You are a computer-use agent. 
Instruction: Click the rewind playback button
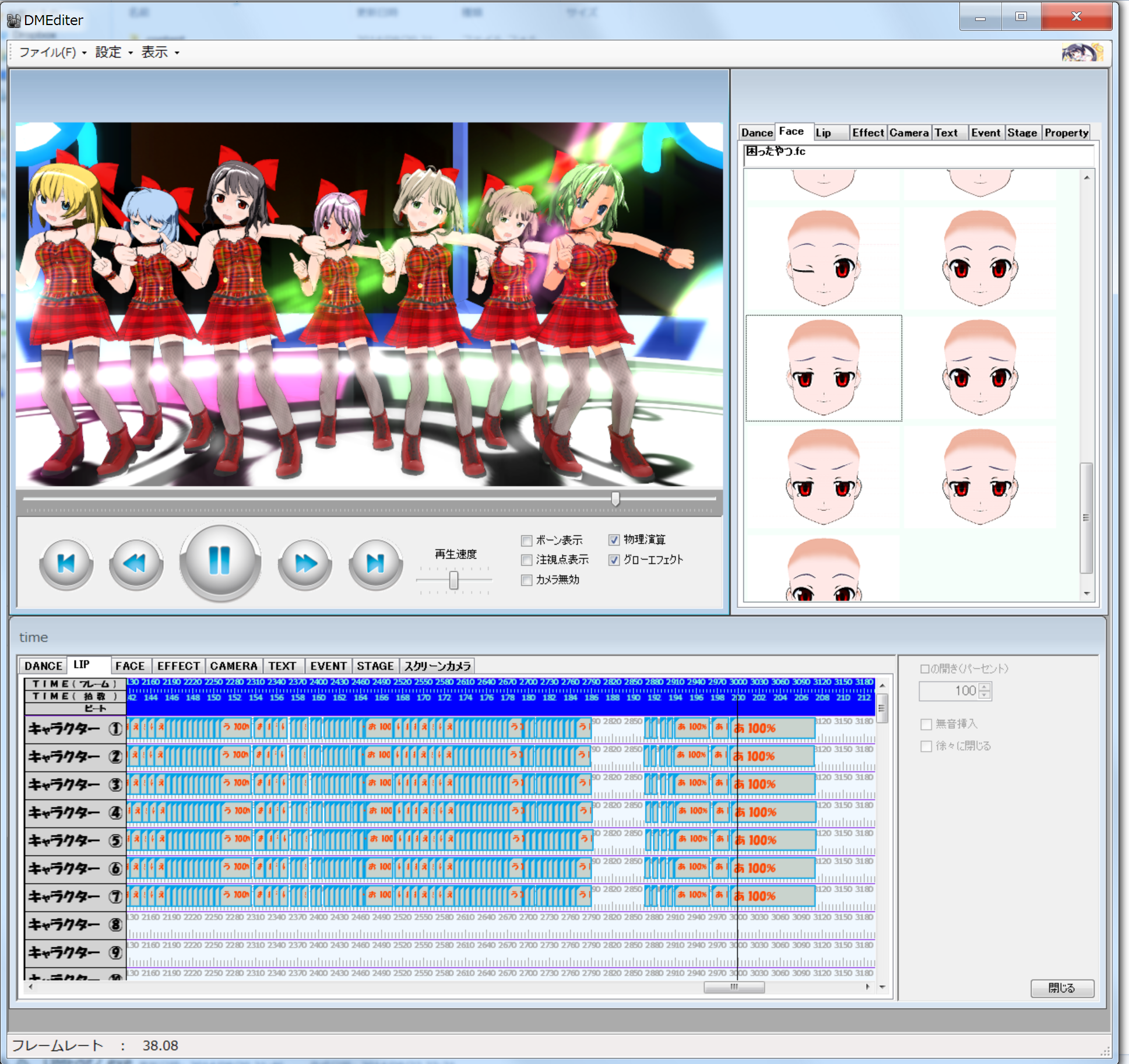136,563
